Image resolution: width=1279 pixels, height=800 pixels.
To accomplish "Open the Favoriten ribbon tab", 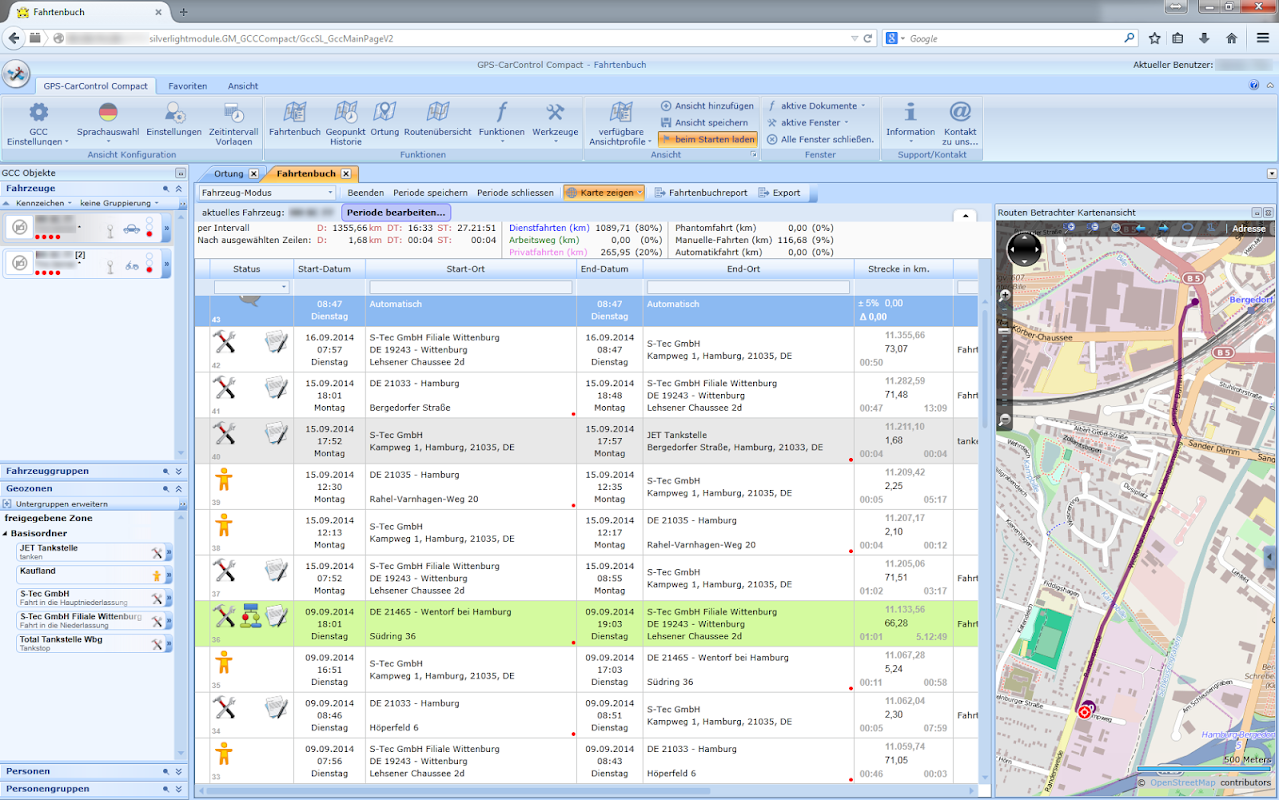I will pos(188,86).
